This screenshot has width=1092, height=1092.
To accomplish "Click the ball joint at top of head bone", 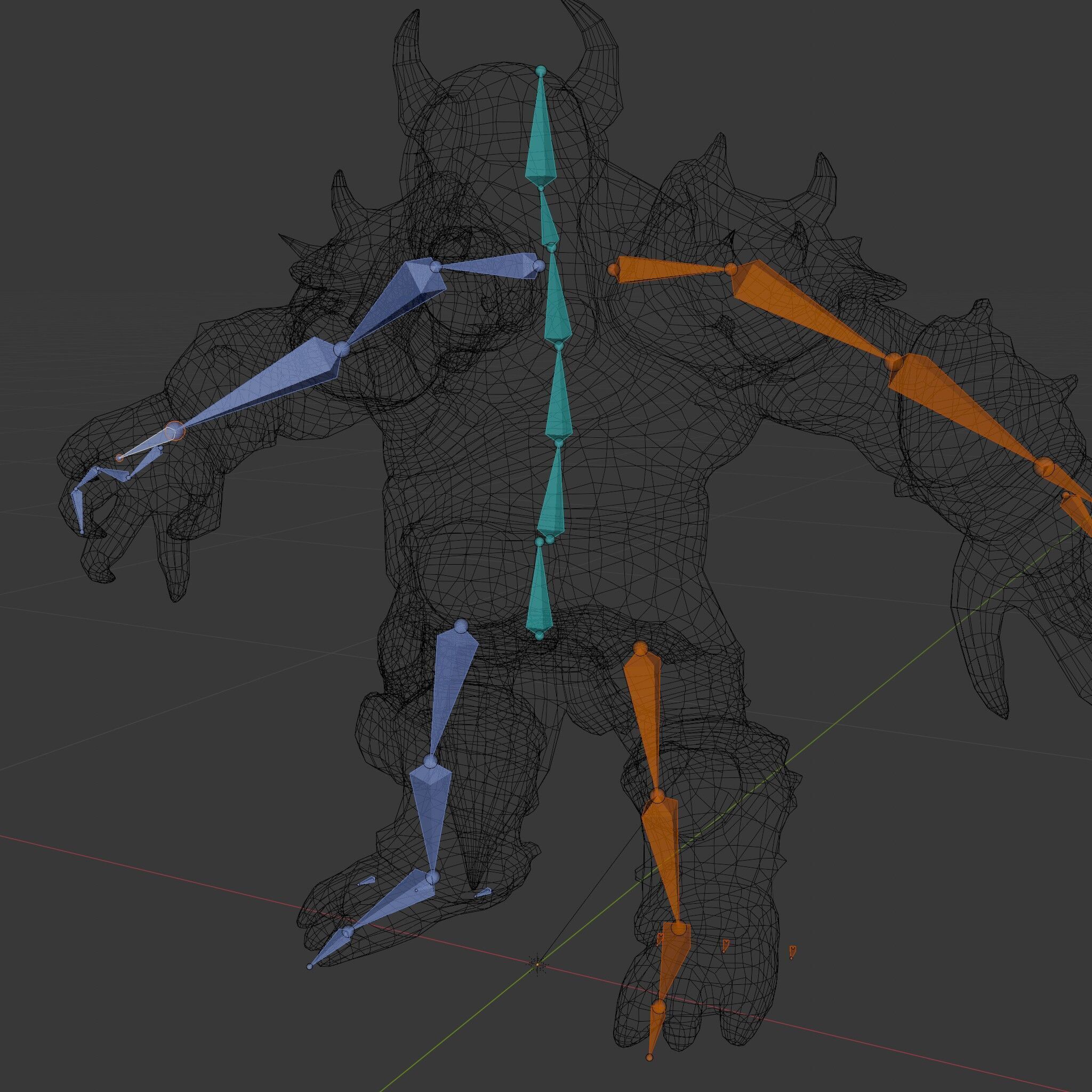I will click(x=541, y=71).
